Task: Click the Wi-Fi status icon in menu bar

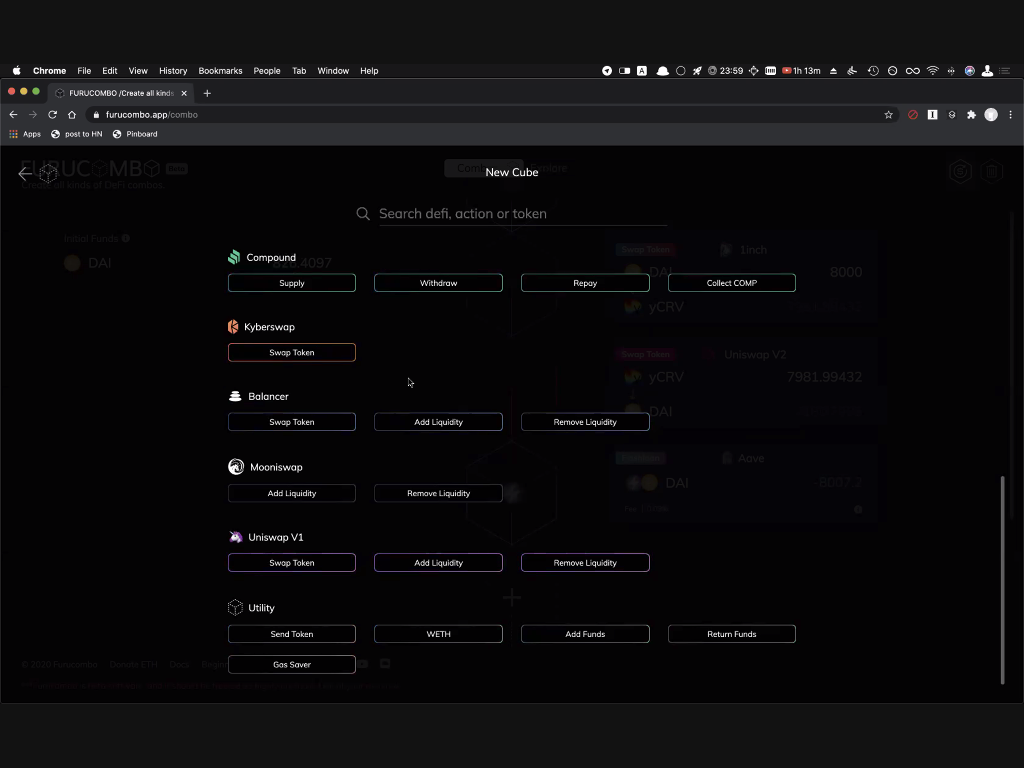Action: click(x=933, y=71)
